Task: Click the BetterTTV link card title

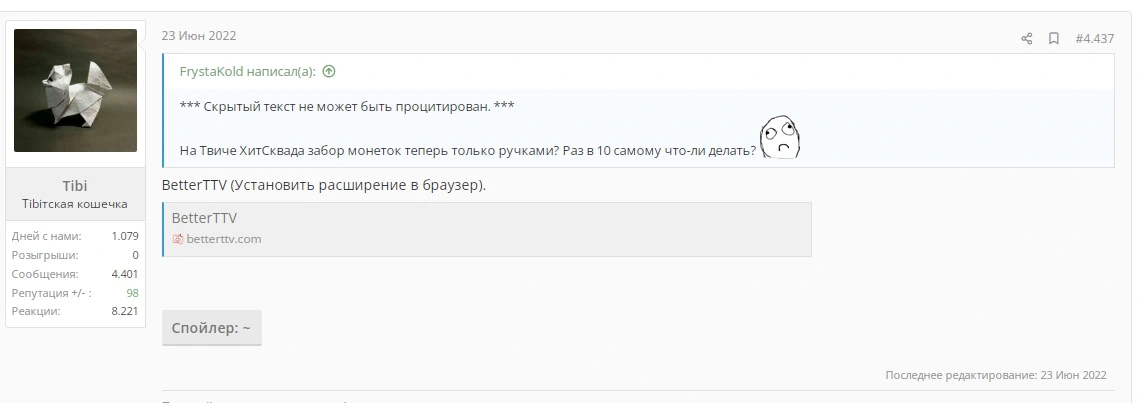Action: [204, 218]
